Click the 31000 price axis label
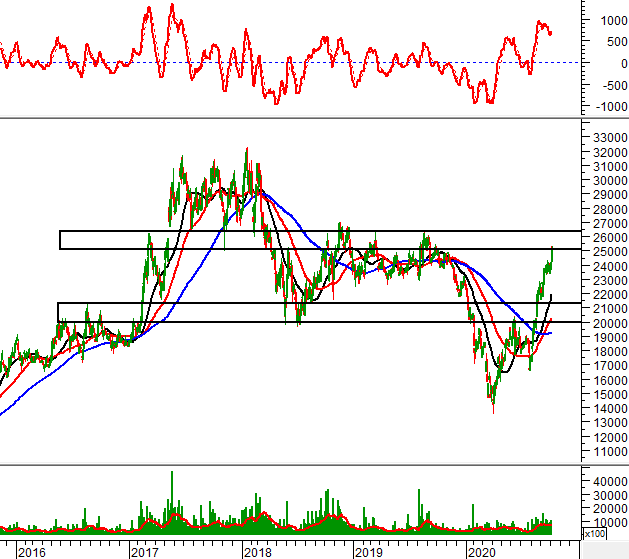629x559 pixels. pos(610,166)
